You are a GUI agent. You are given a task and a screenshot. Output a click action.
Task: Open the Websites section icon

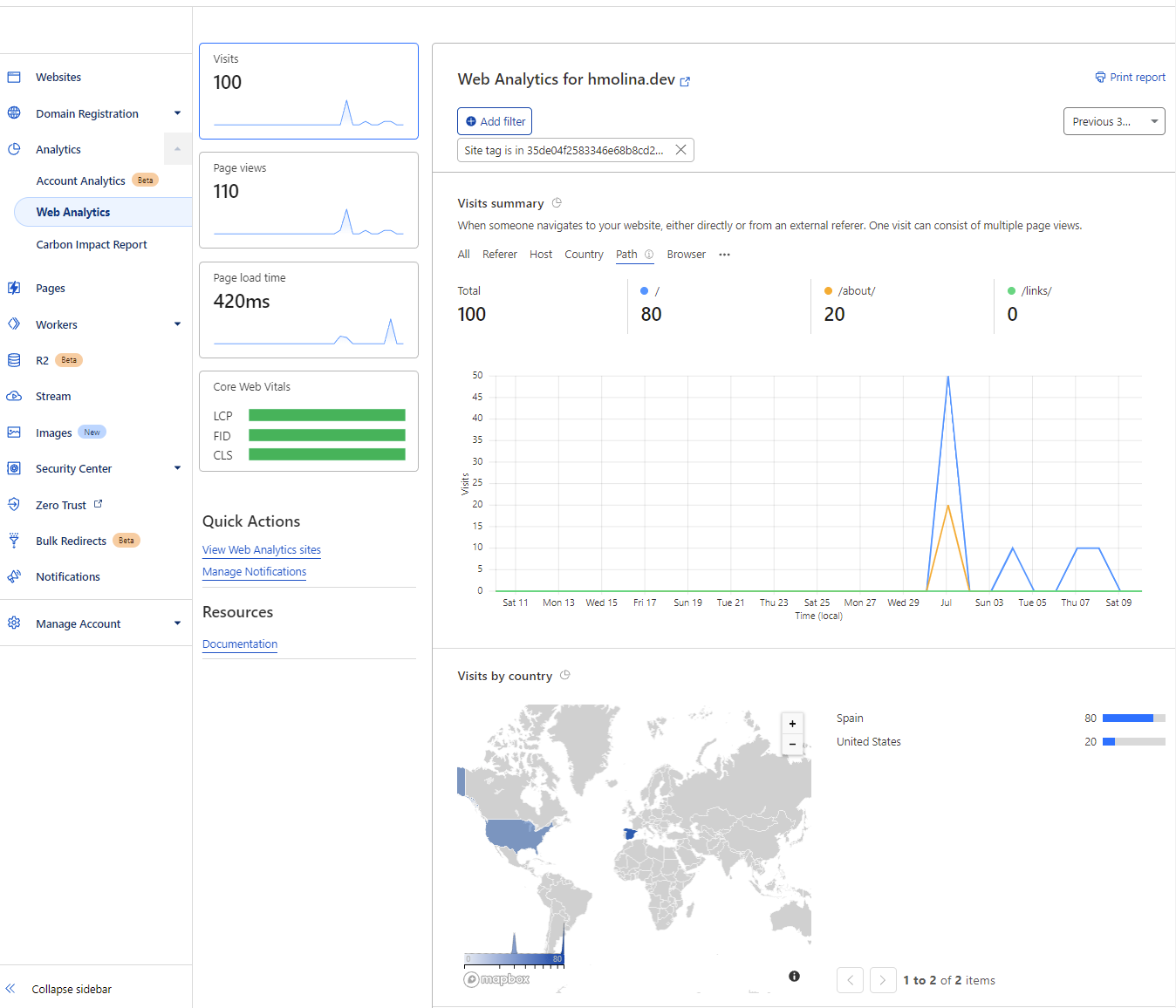coord(14,77)
